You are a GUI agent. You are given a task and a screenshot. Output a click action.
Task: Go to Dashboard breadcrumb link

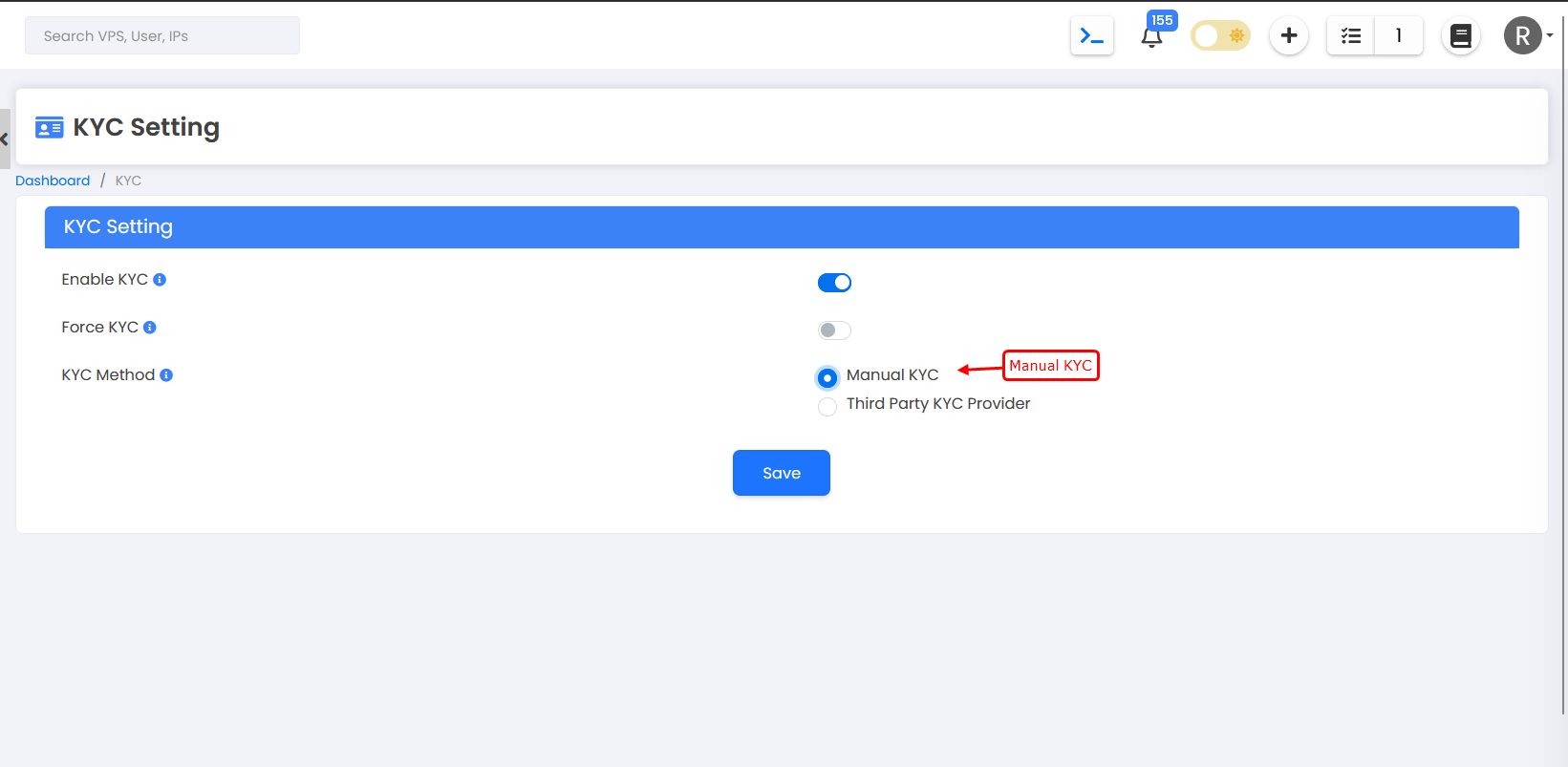[x=53, y=181]
